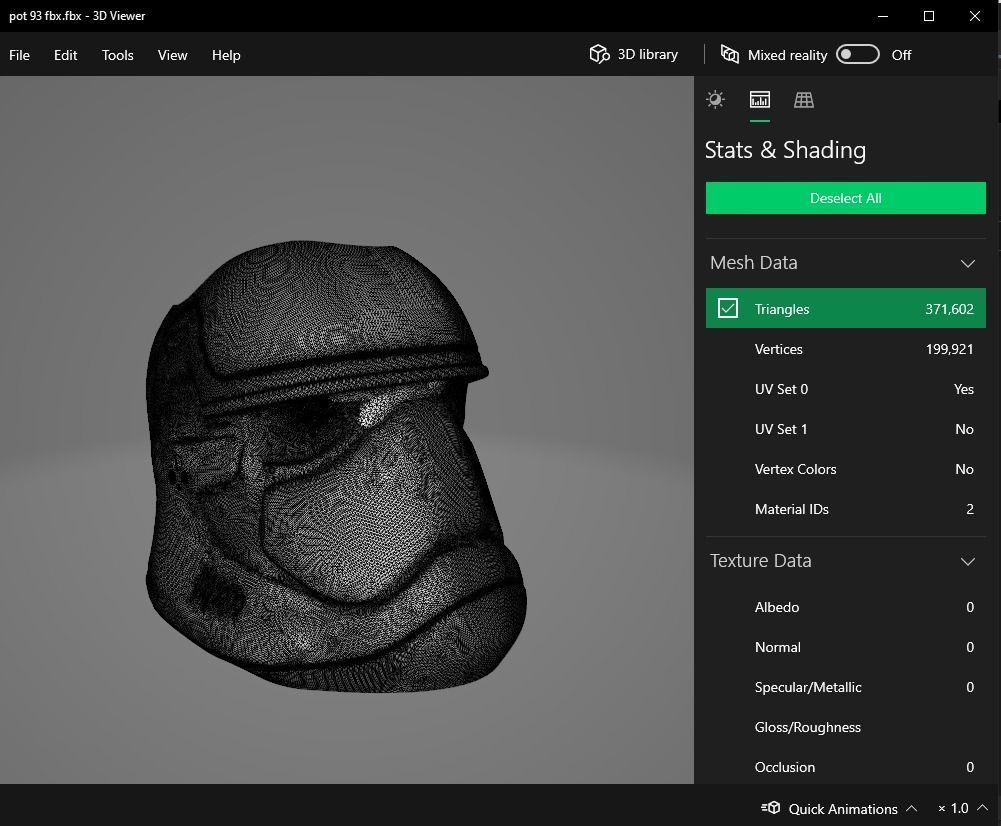Screen dimensions: 1001x826
Task: Select the Occlusion texture row
Action: (x=845, y=767)
